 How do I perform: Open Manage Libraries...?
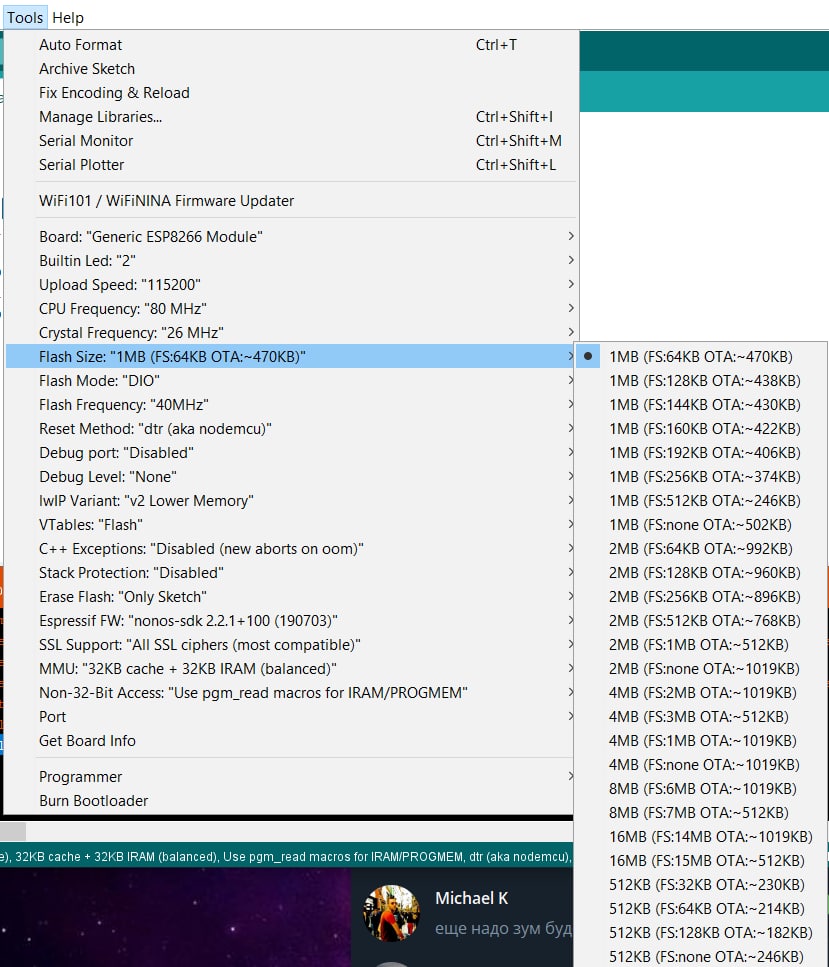[290, 117]
